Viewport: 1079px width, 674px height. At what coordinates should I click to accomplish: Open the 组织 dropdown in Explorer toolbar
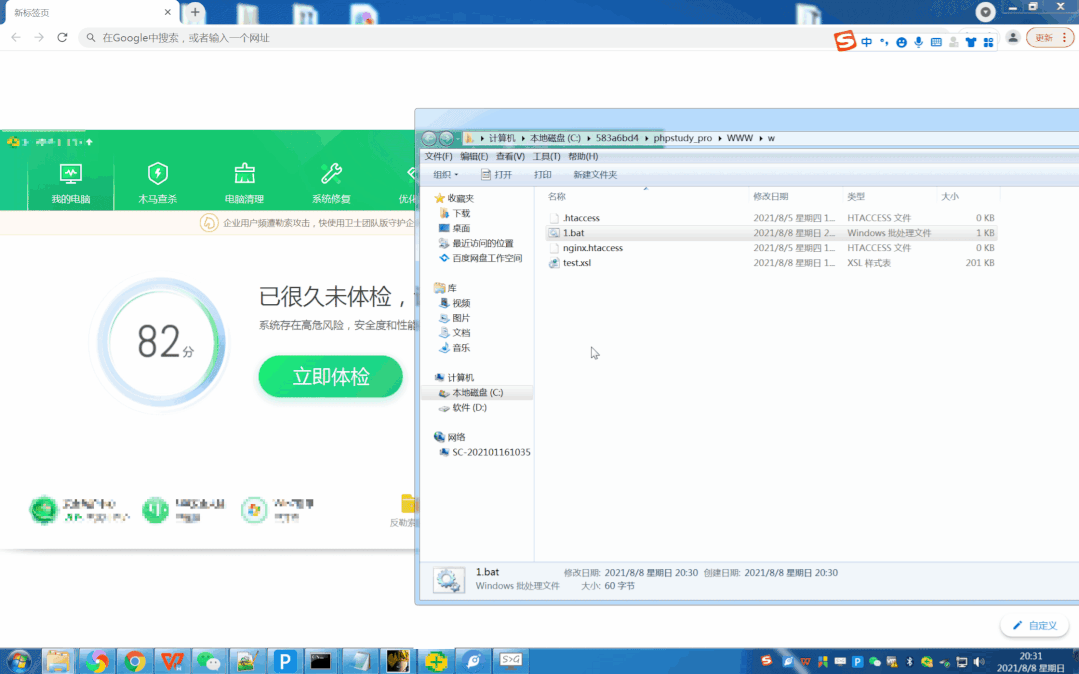point(445,175)
